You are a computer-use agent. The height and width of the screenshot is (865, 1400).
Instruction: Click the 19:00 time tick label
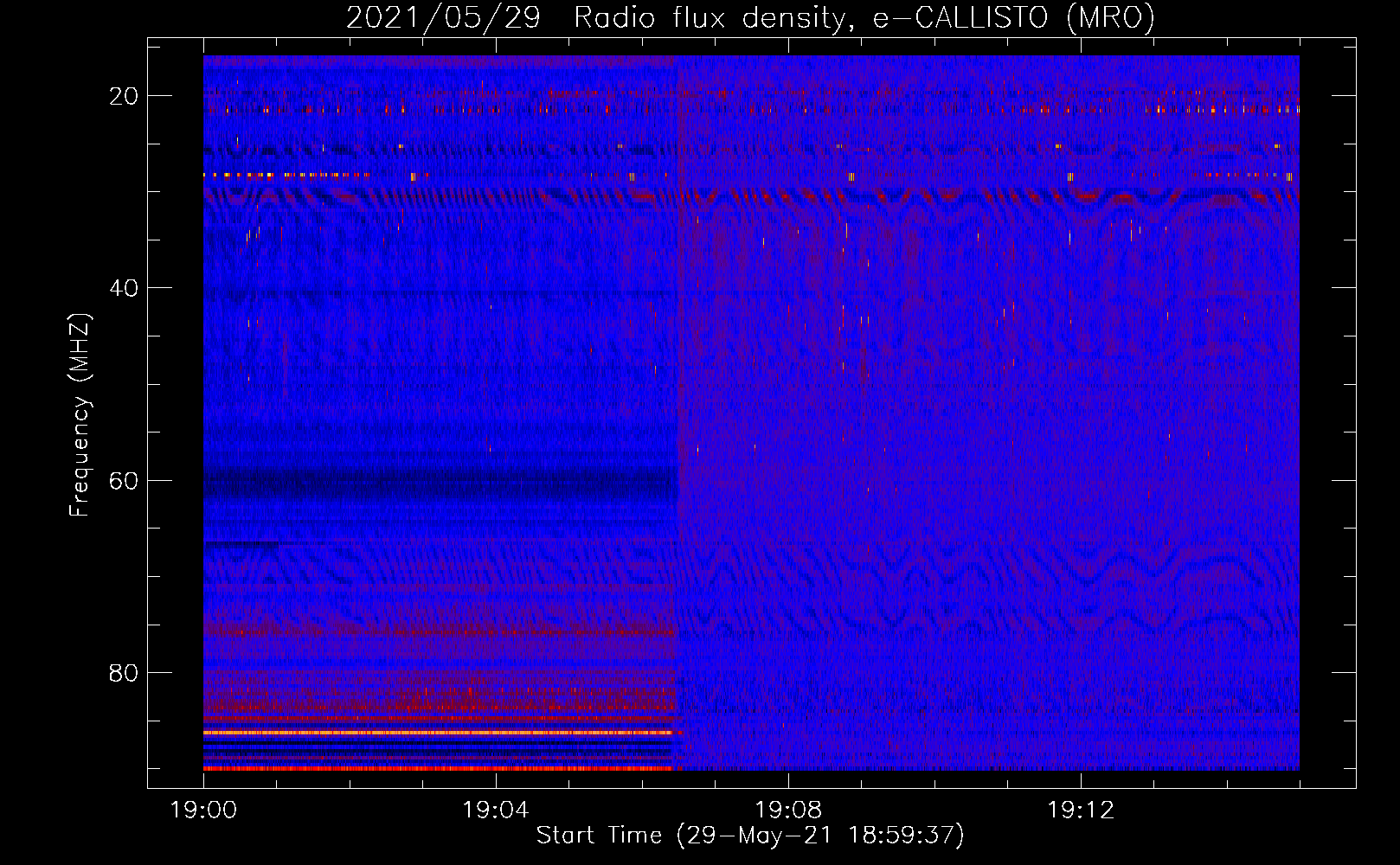coord(203,811)
